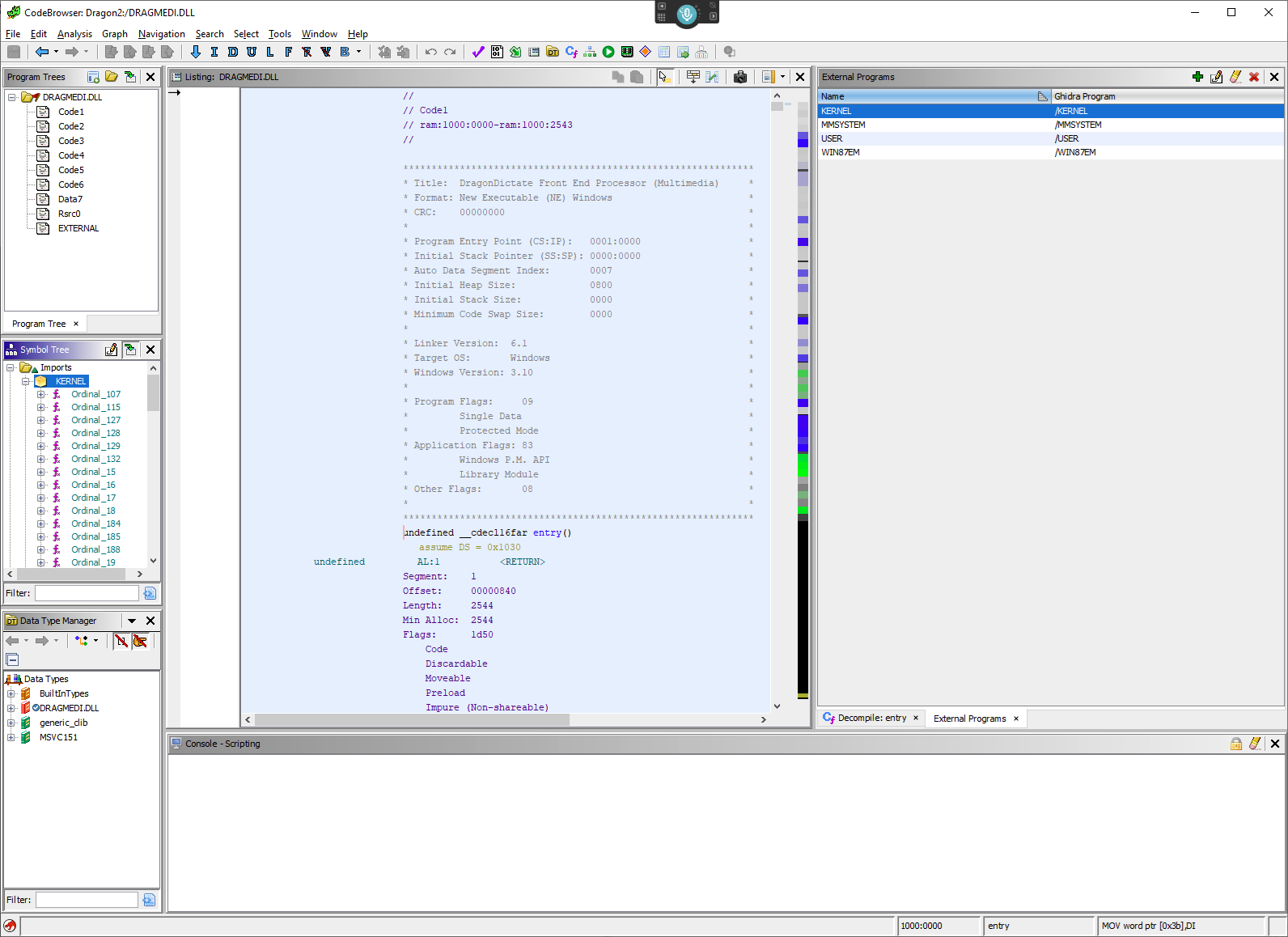Viewport: 1288px width, 937px height.
Task: Click the green plus add external program icon
Action: tap(1197, 77)
